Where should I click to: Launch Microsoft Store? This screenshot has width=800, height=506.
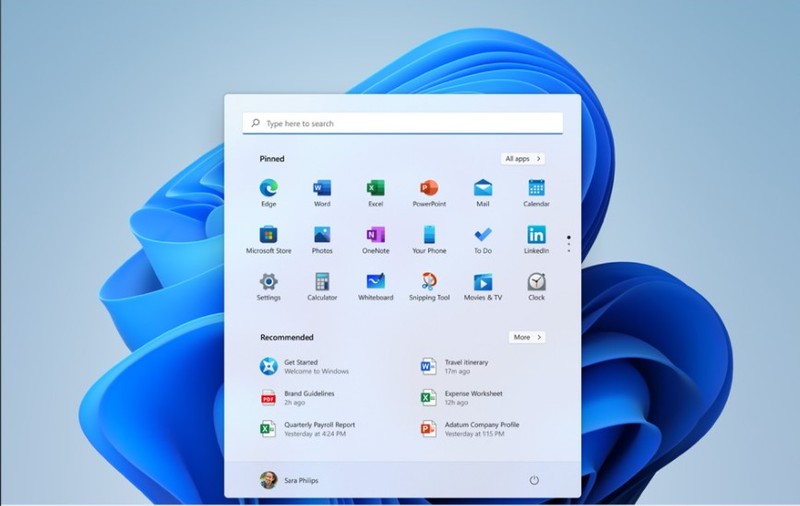click(x=268, y=240)
